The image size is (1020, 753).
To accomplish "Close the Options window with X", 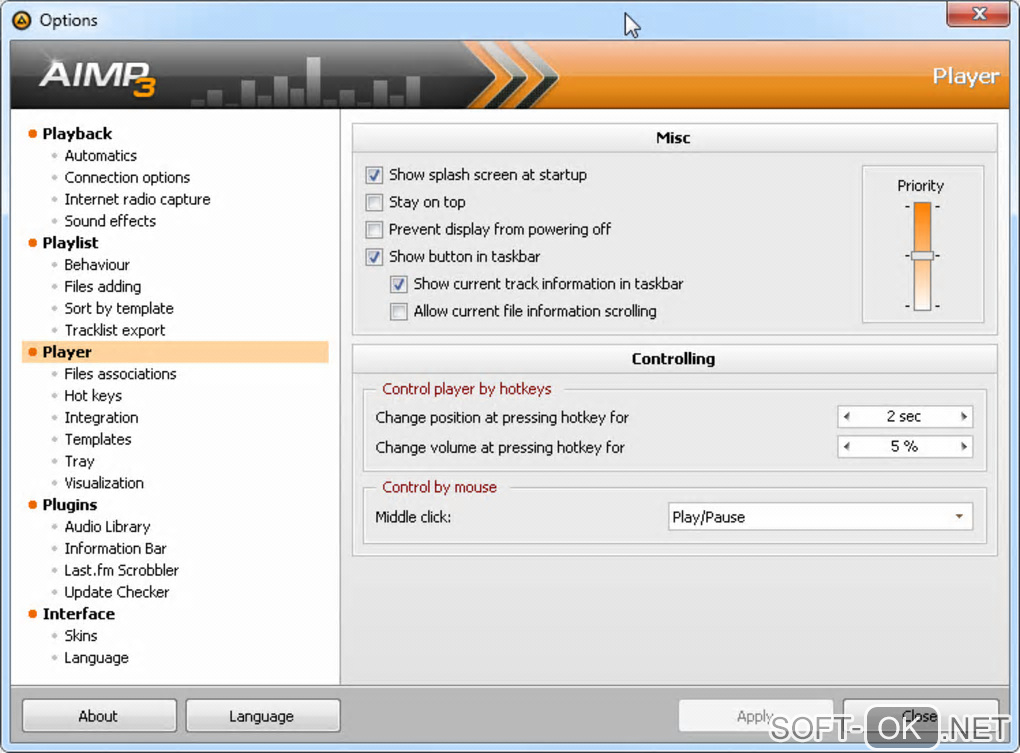I will 978,14.
